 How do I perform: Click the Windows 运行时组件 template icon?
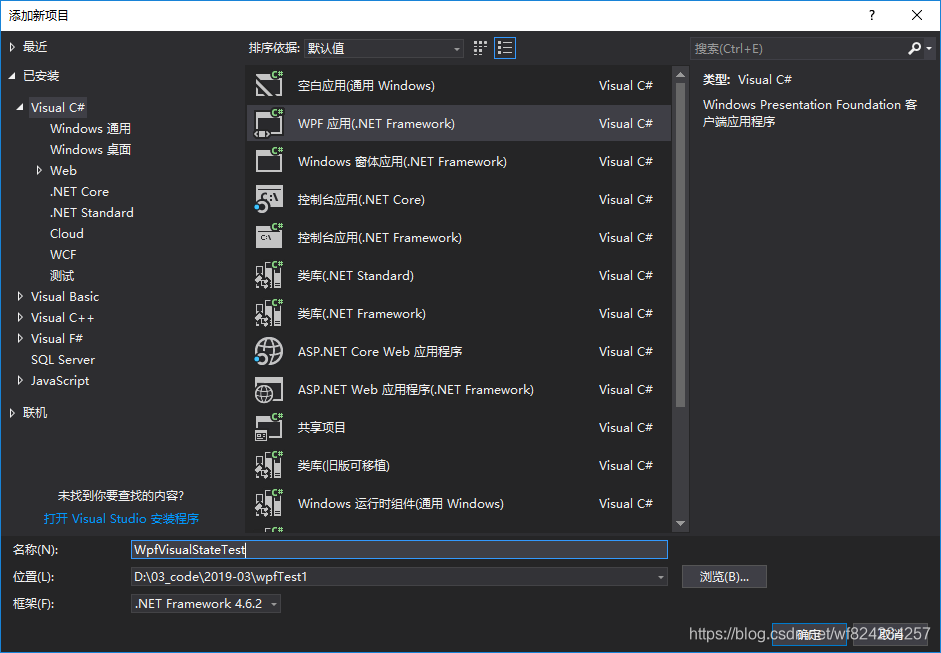click(x=269, y=503)
